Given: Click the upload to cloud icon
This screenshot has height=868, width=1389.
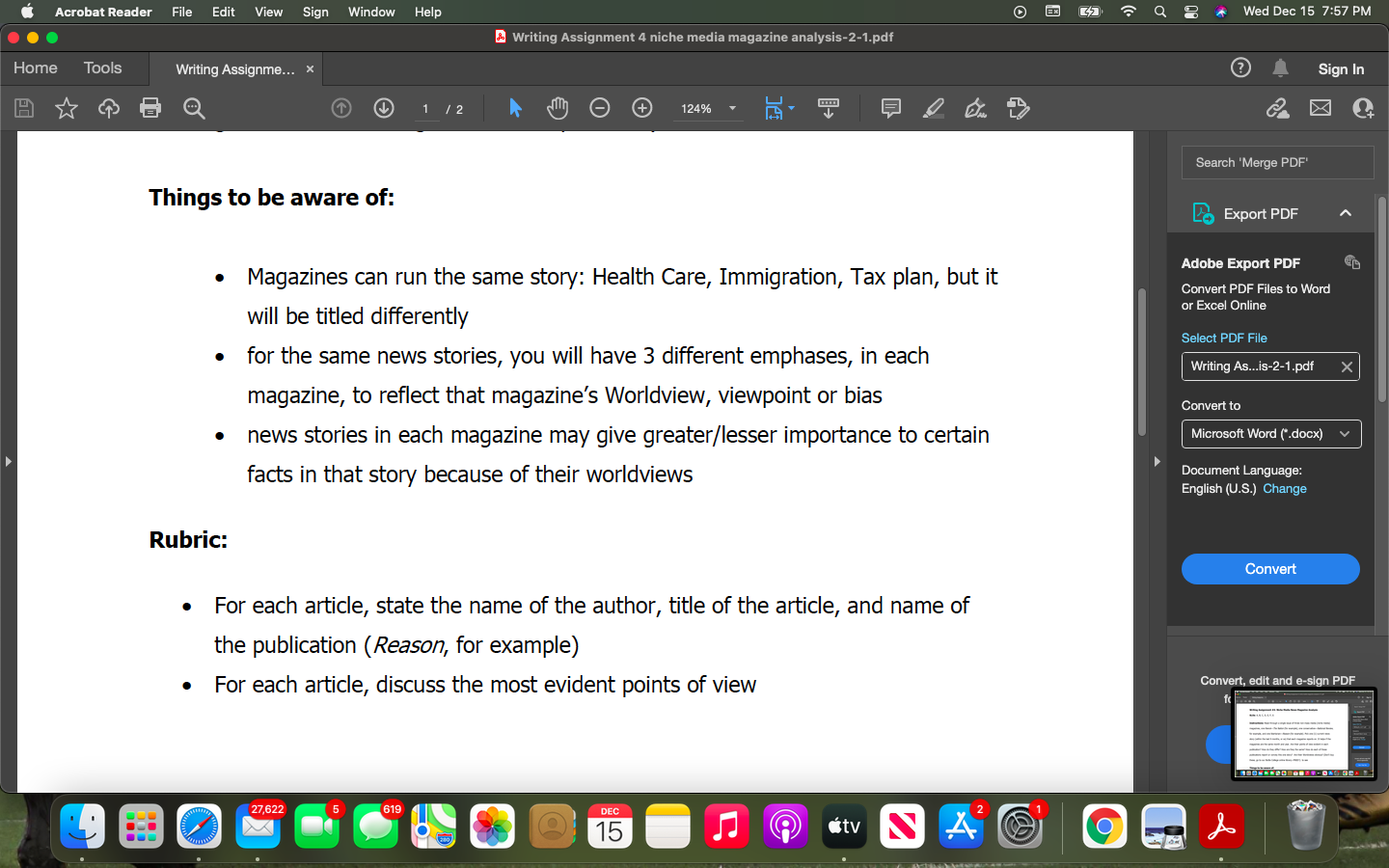Looking at the screenshot, I should click(109, 108).
